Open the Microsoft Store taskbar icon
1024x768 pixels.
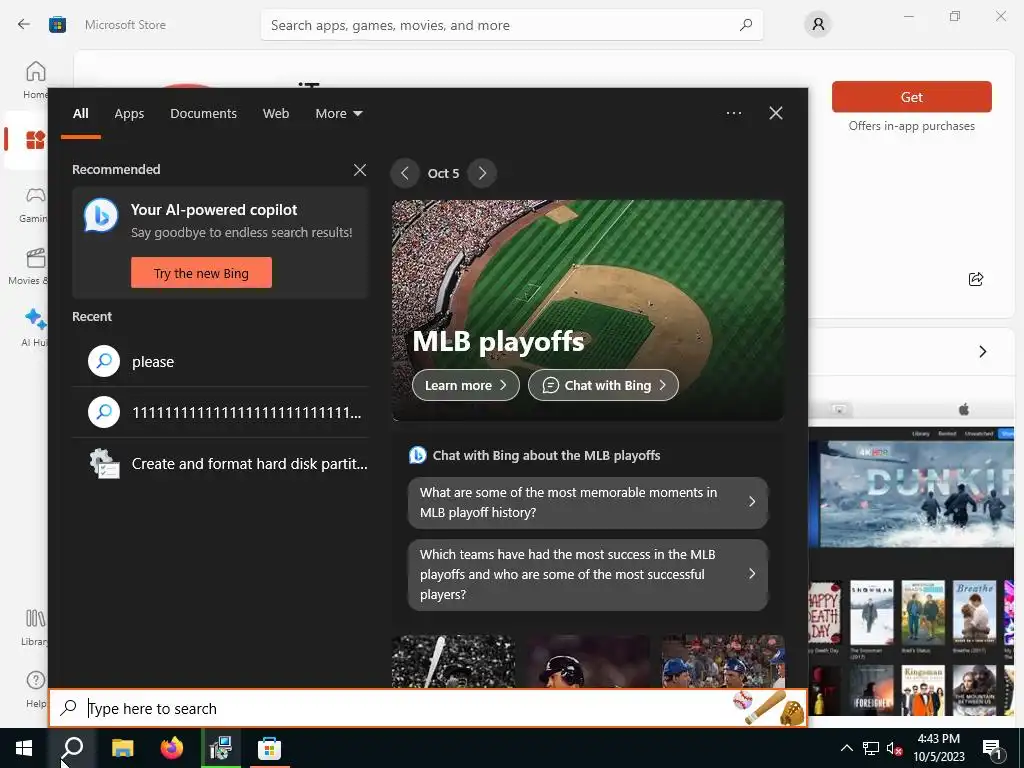click(x=269, y=748)
